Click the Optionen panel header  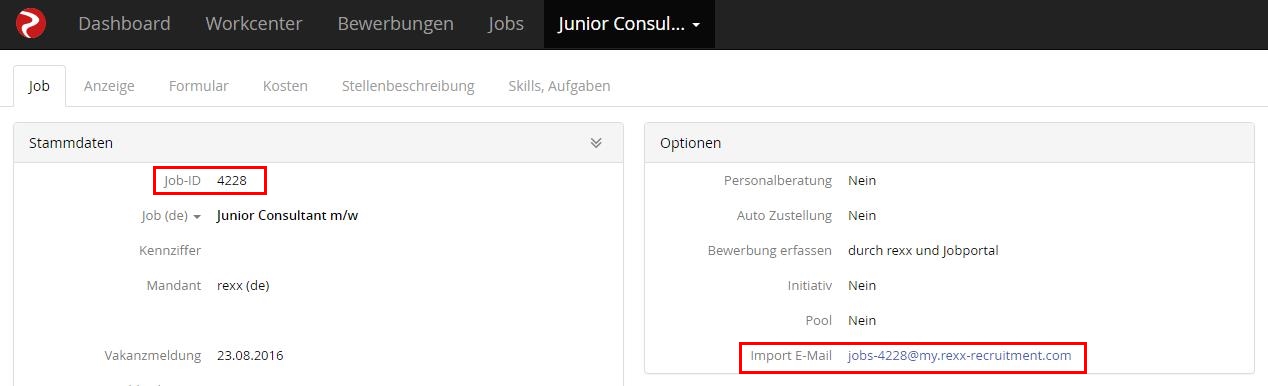(949, 143)
